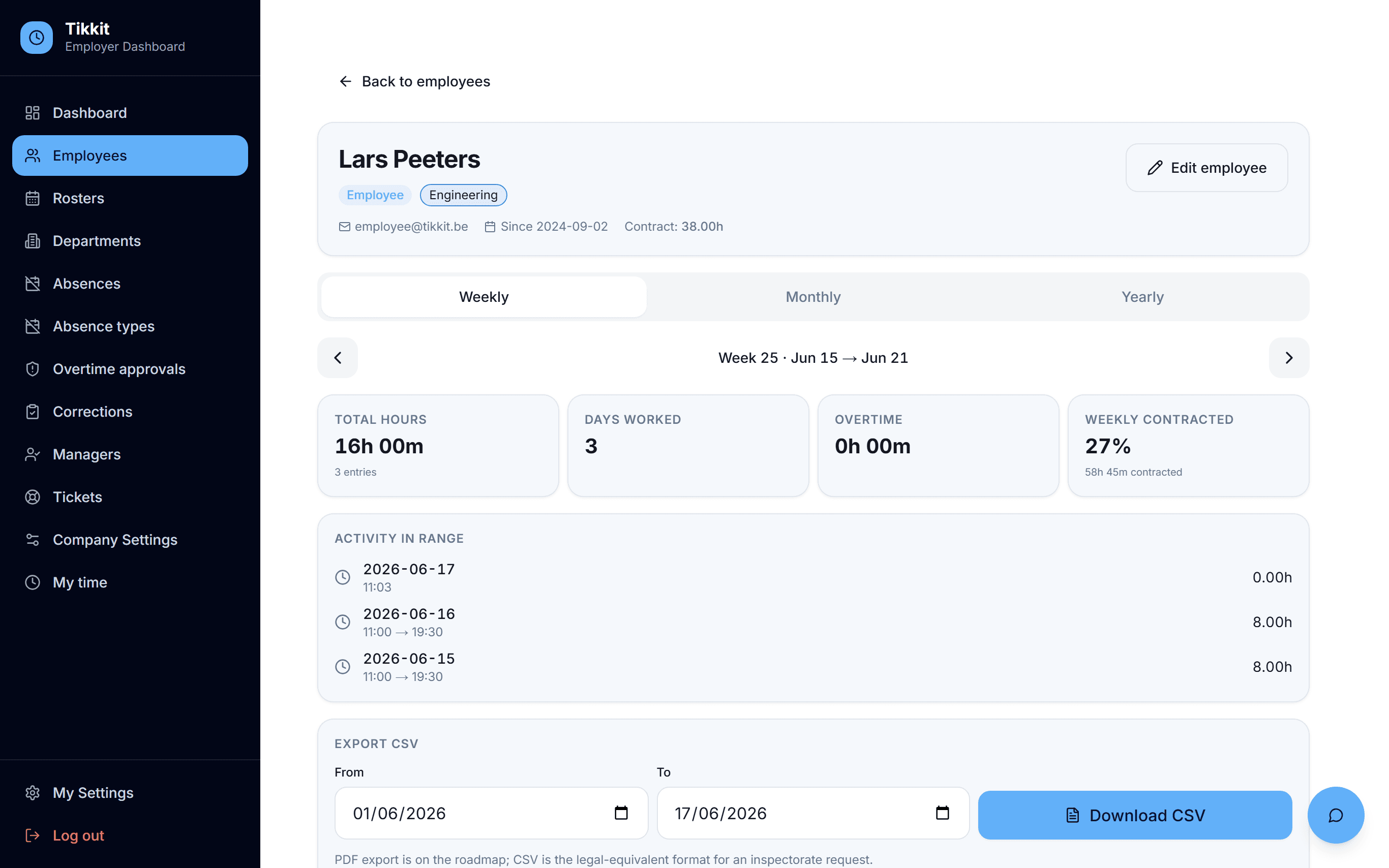
Task: Open My Settings
Action: pos(130,793)
